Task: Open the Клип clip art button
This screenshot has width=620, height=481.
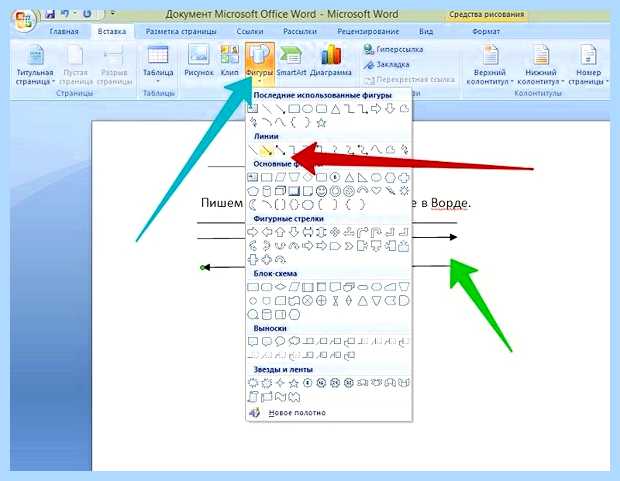Action: [229, 60]
